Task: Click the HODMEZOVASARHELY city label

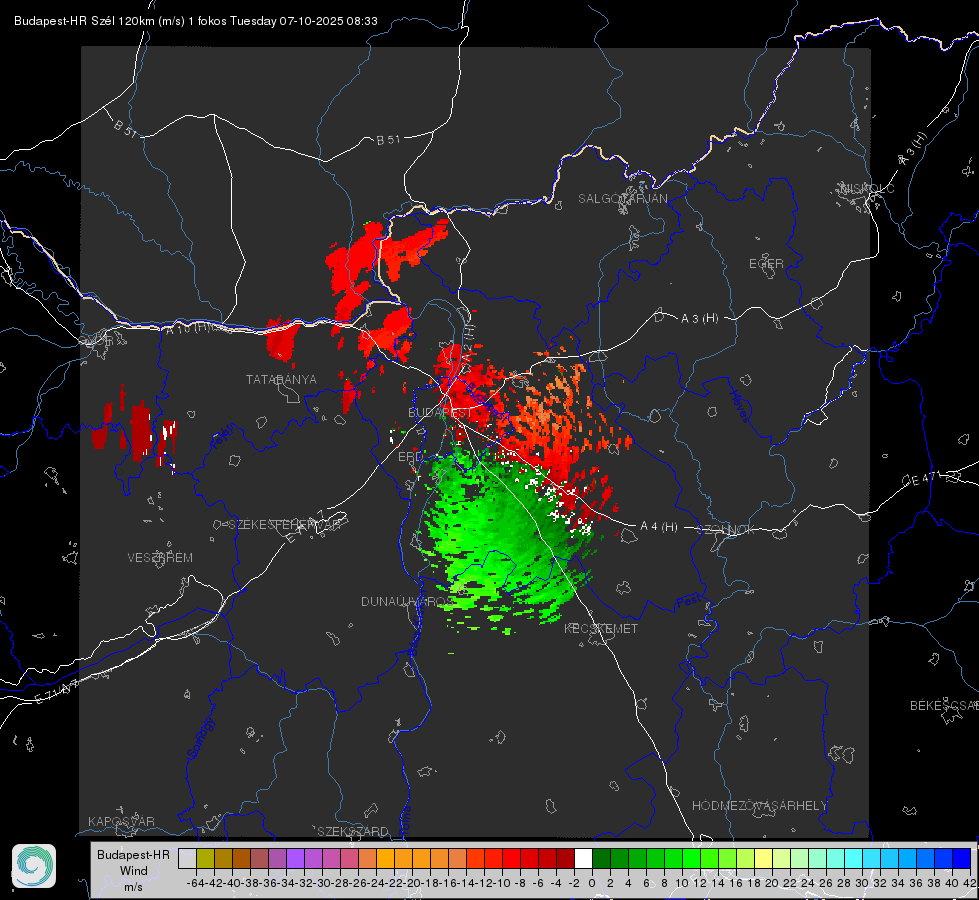Action: click(x=759, y=806)
